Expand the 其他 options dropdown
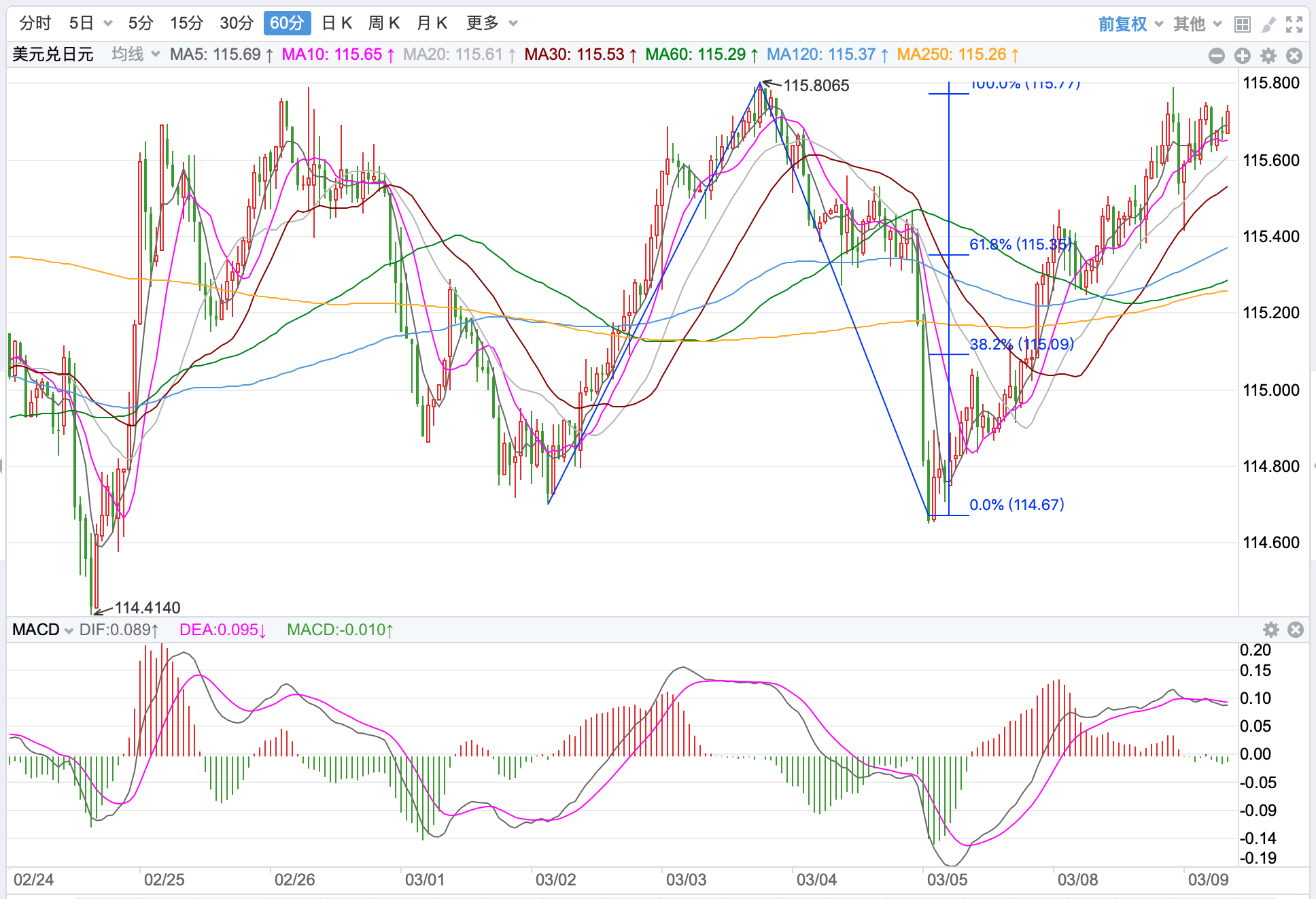1316x899 pixels. 1197,24
